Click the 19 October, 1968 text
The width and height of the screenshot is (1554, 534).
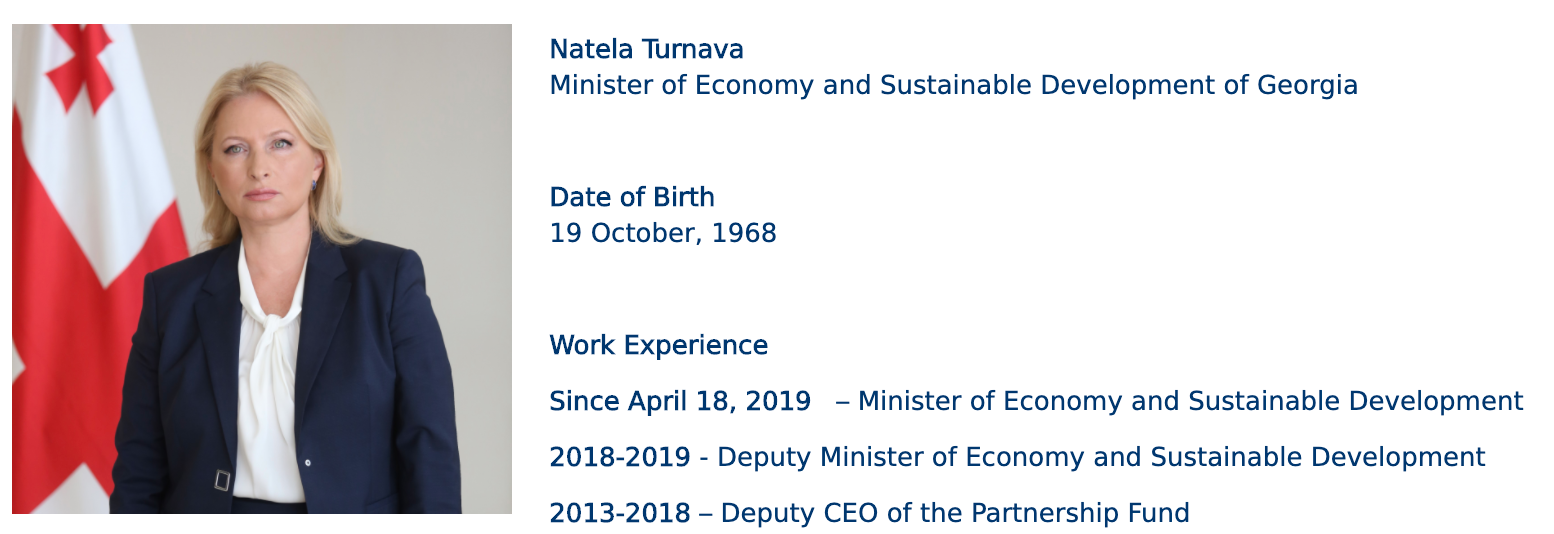pos(663,234)
